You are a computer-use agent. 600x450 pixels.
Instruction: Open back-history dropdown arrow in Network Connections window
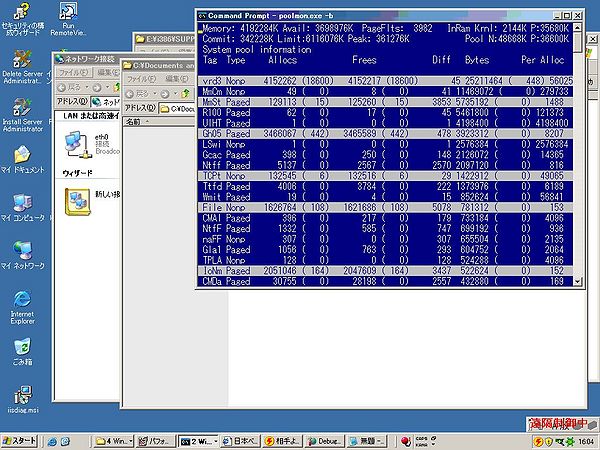click(87, 88)
